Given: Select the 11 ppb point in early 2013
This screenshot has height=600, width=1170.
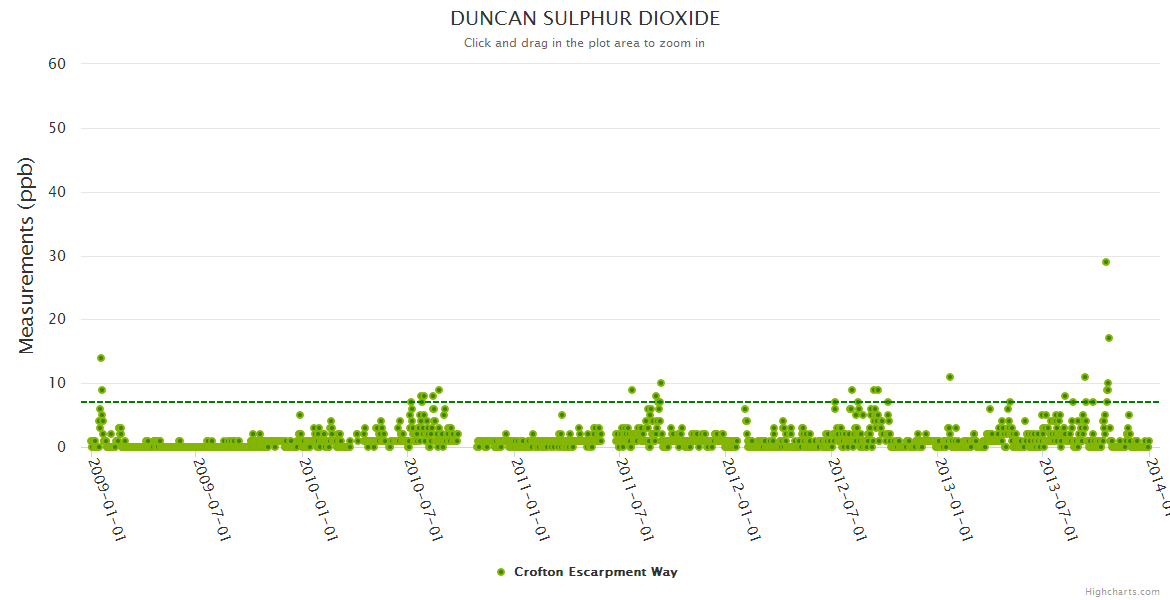Looking at the screenshot, I should tap(949, 377).
